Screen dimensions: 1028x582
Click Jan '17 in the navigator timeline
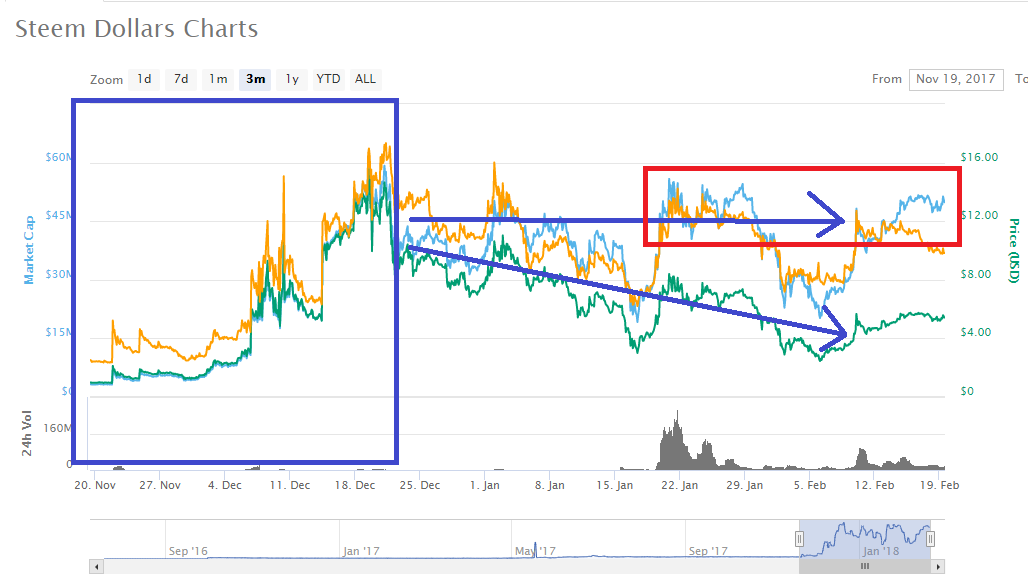(361, 551)
